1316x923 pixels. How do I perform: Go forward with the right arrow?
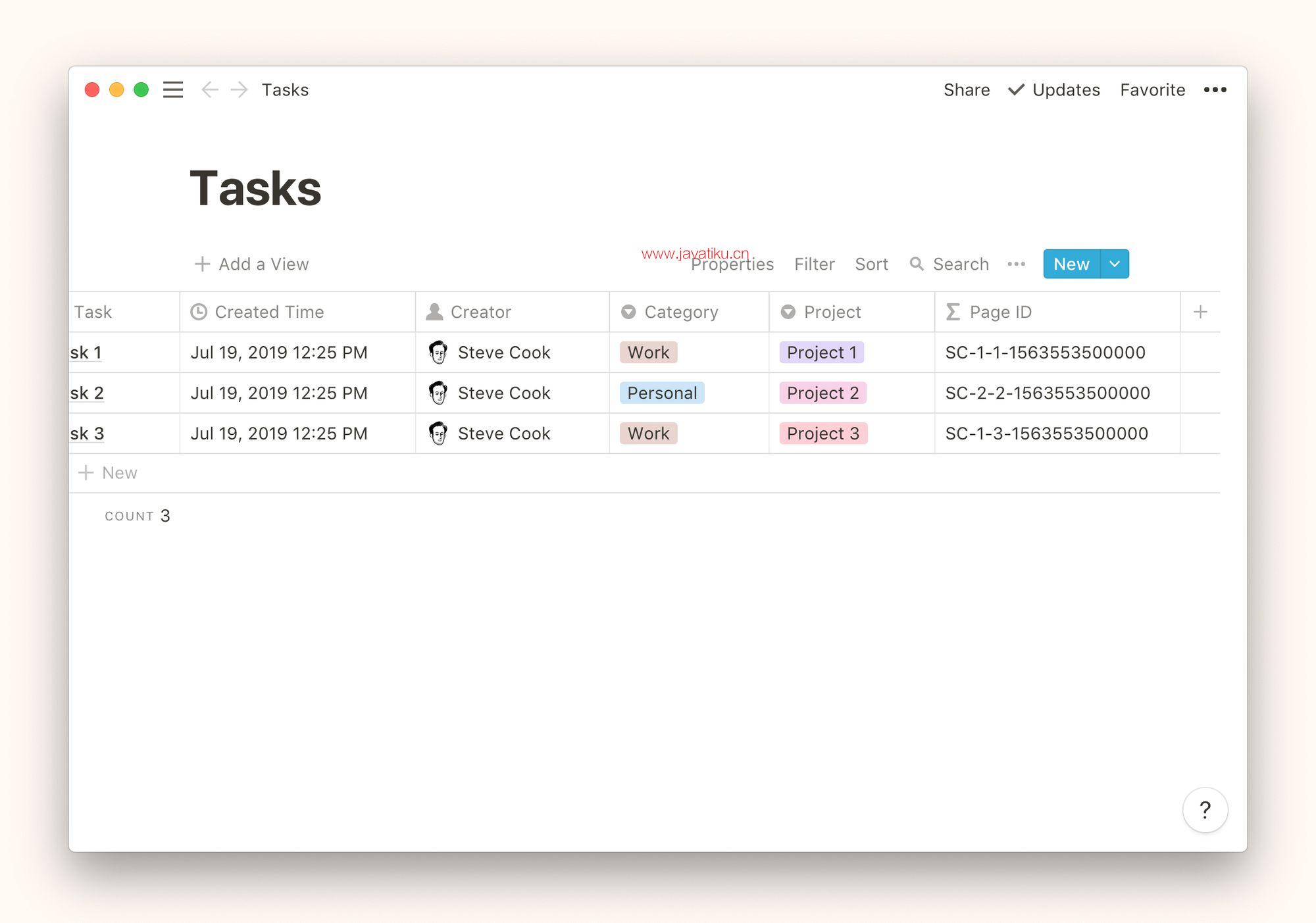tap(240, 89)
